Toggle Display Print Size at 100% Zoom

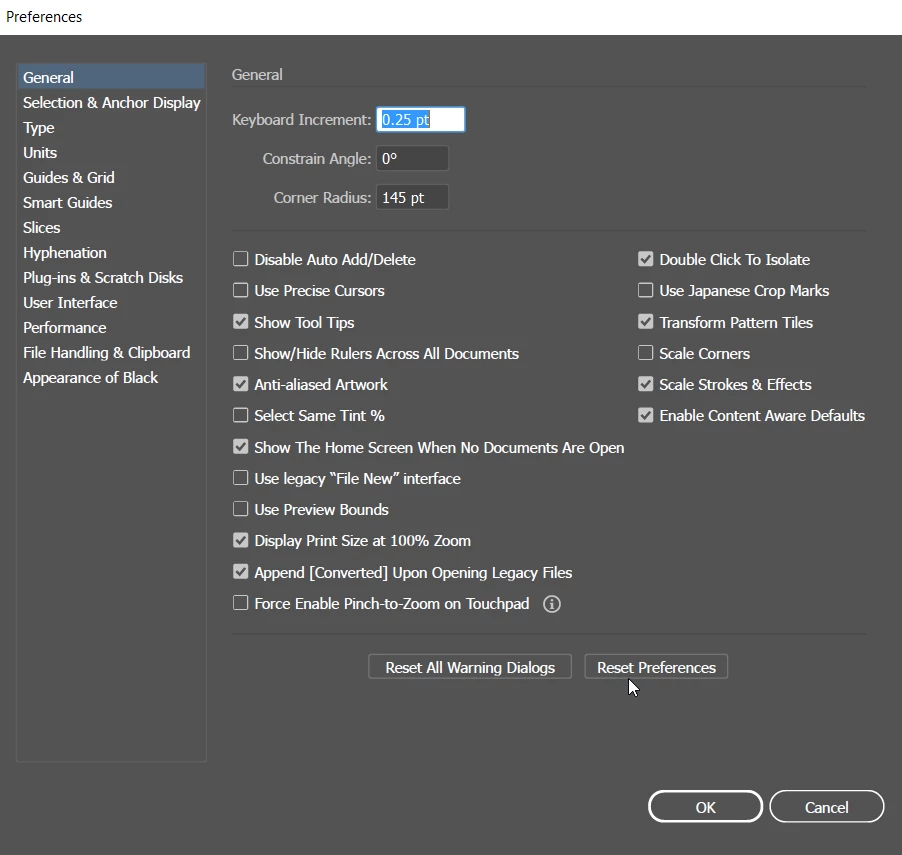(240, 540)
